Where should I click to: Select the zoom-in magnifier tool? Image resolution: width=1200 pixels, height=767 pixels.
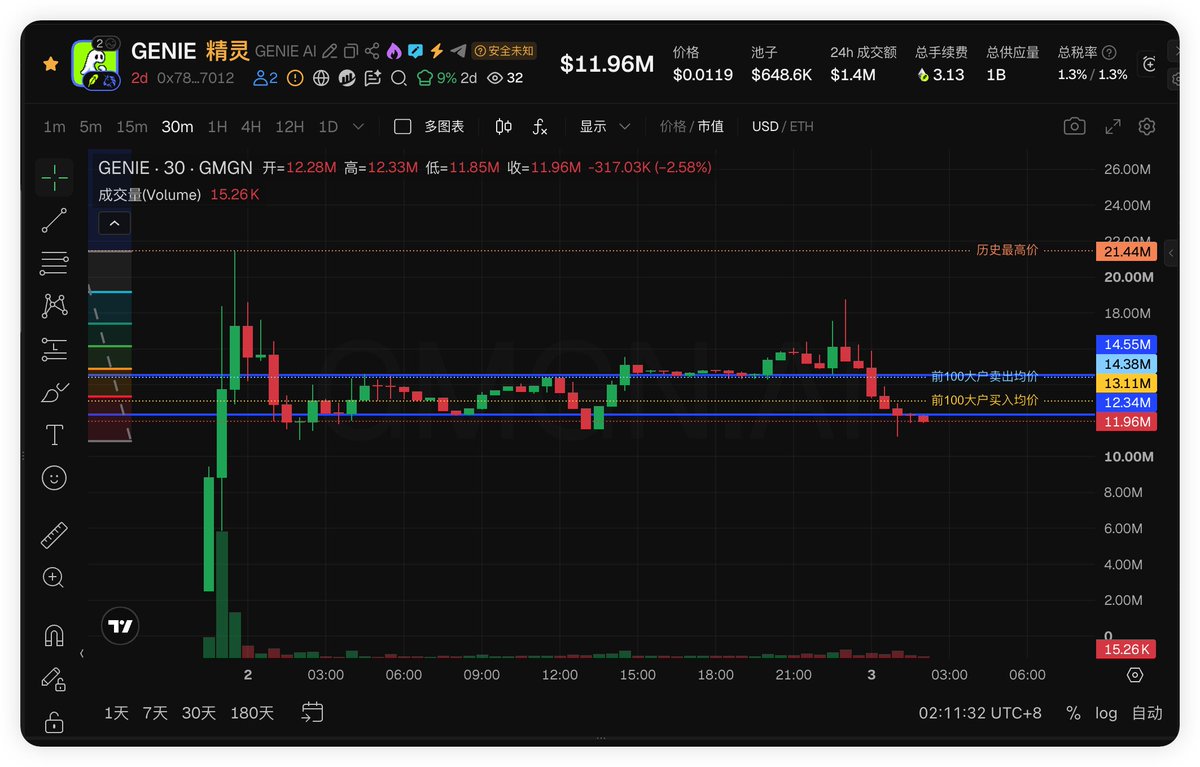click(x=54, y=578)
